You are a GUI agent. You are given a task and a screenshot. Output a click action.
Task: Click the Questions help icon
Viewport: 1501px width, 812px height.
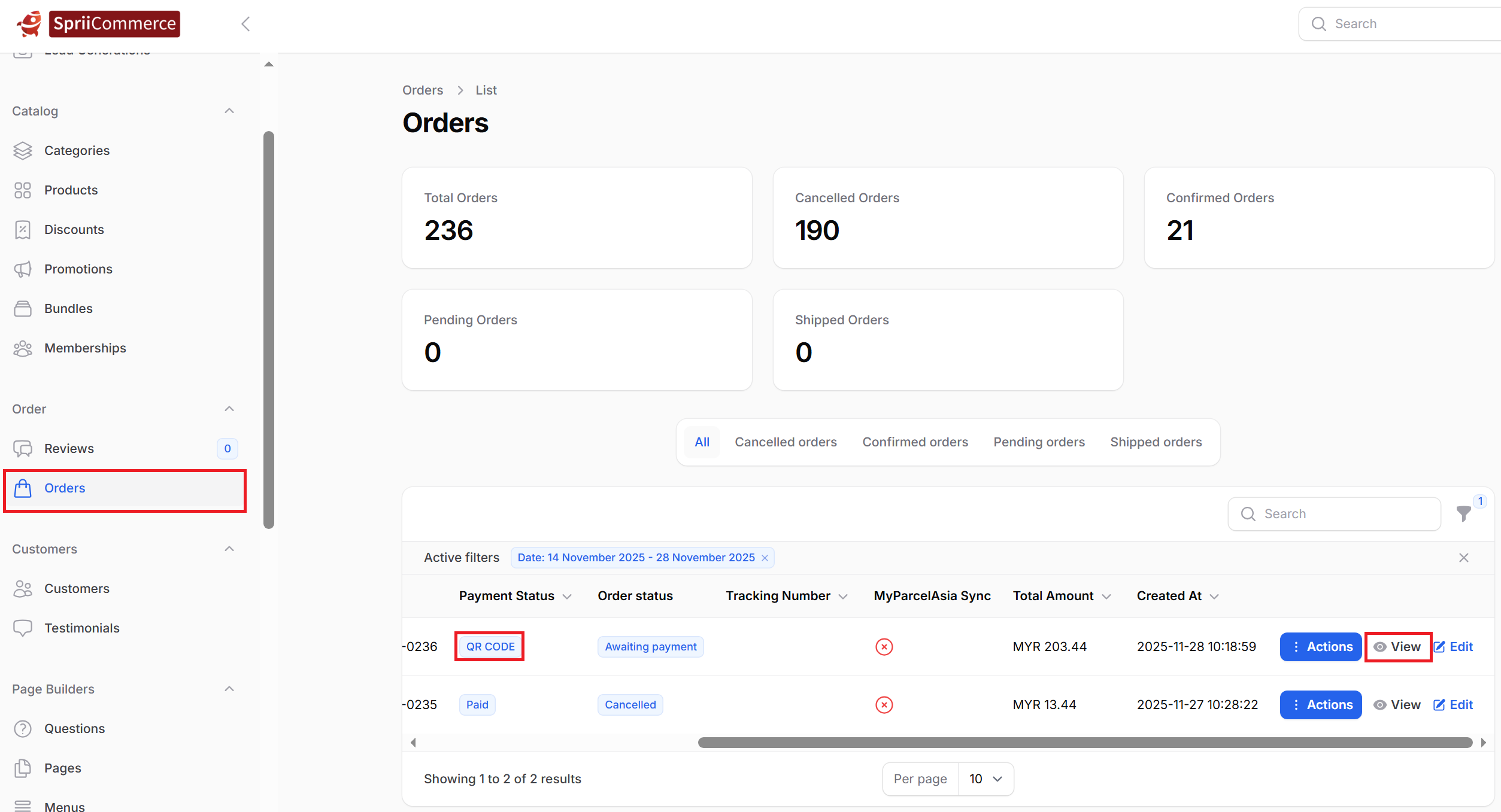pyautogui.click(x=23, y=729)
